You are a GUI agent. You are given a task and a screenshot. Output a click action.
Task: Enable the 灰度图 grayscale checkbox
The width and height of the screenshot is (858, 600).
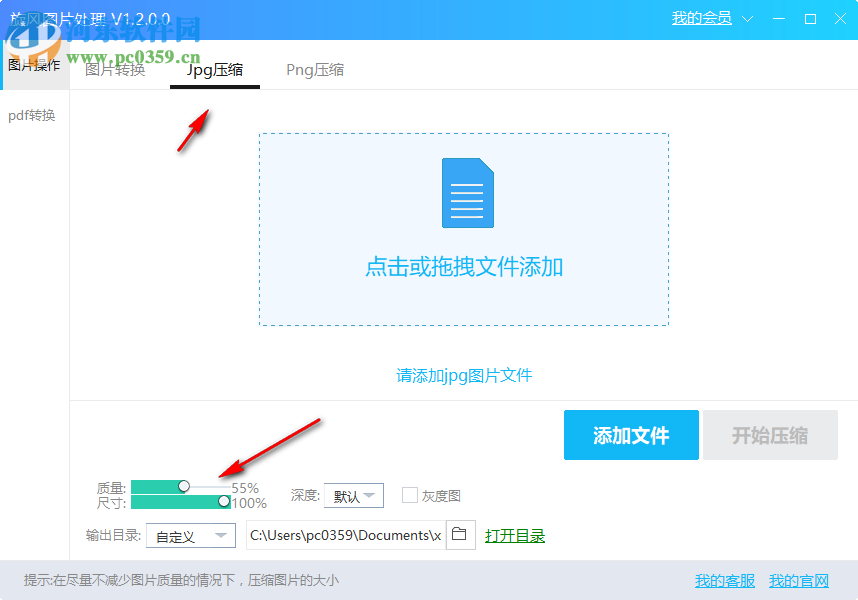(410, 495)
